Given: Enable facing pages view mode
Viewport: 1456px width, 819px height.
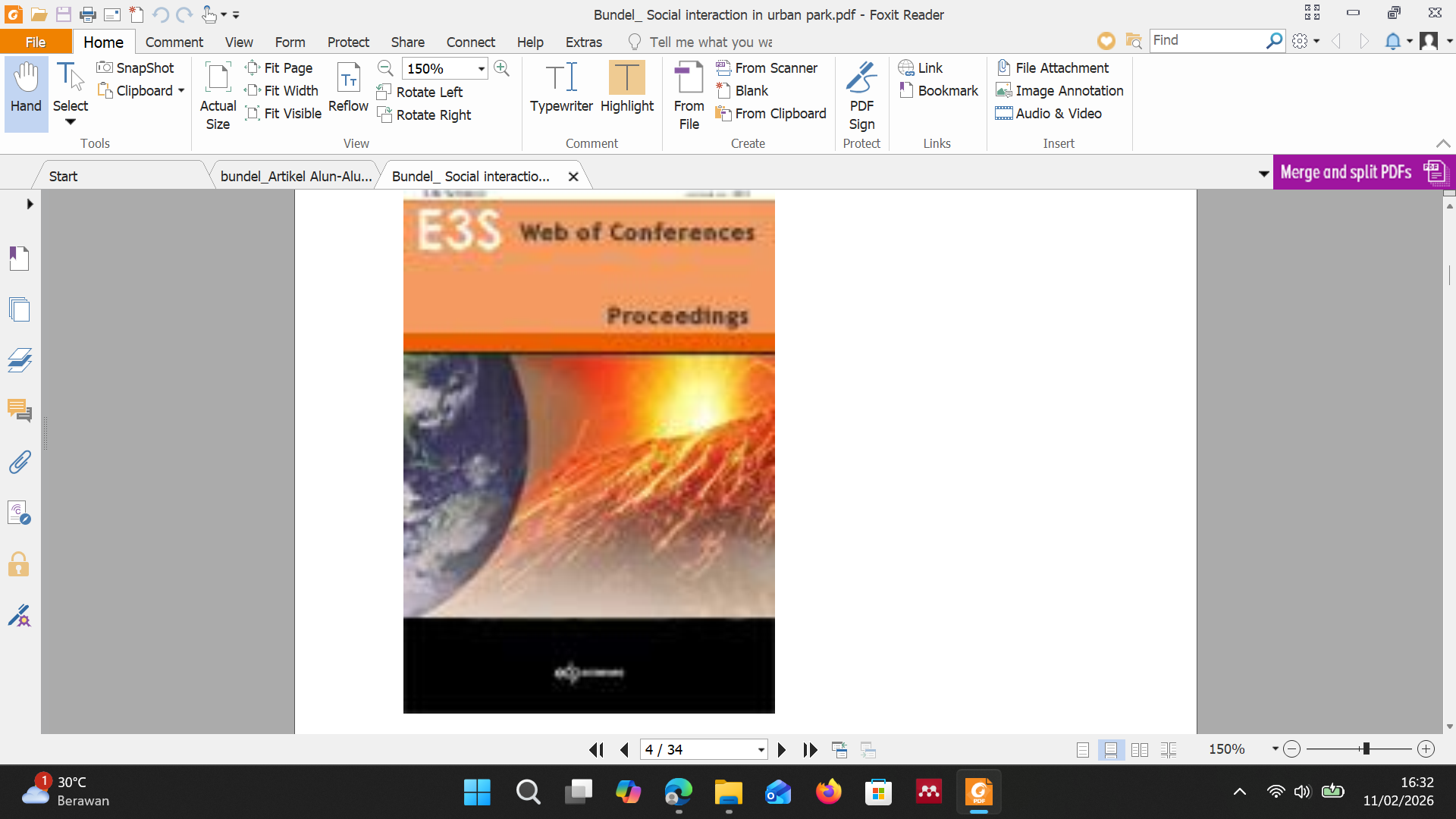Looking at the screenshot, I should tap(1140, 750).
